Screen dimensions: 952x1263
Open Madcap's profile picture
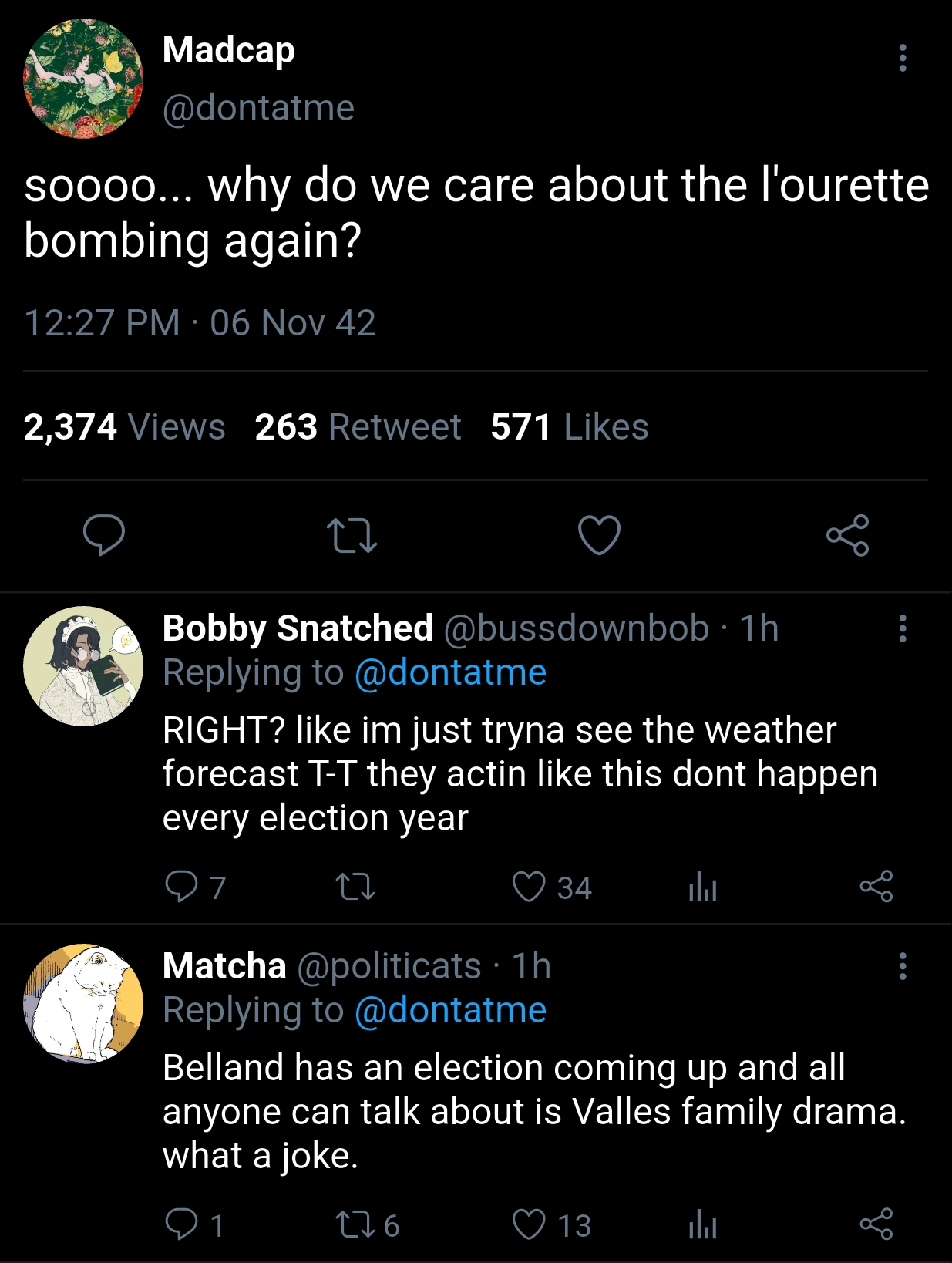click(83, 79)
